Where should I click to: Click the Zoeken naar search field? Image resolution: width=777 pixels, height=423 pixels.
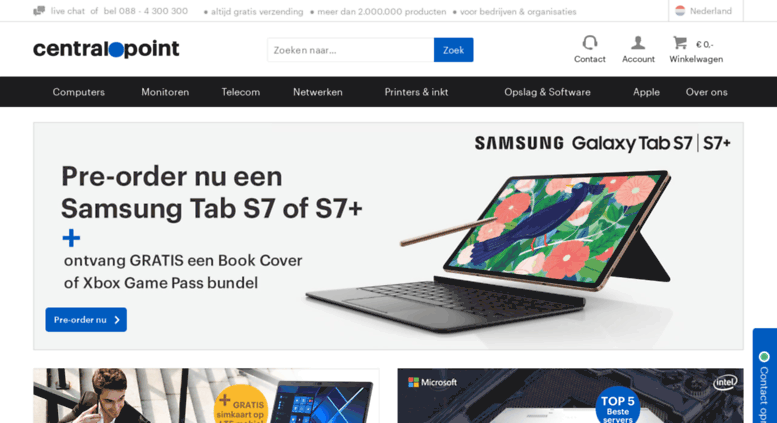351,50
